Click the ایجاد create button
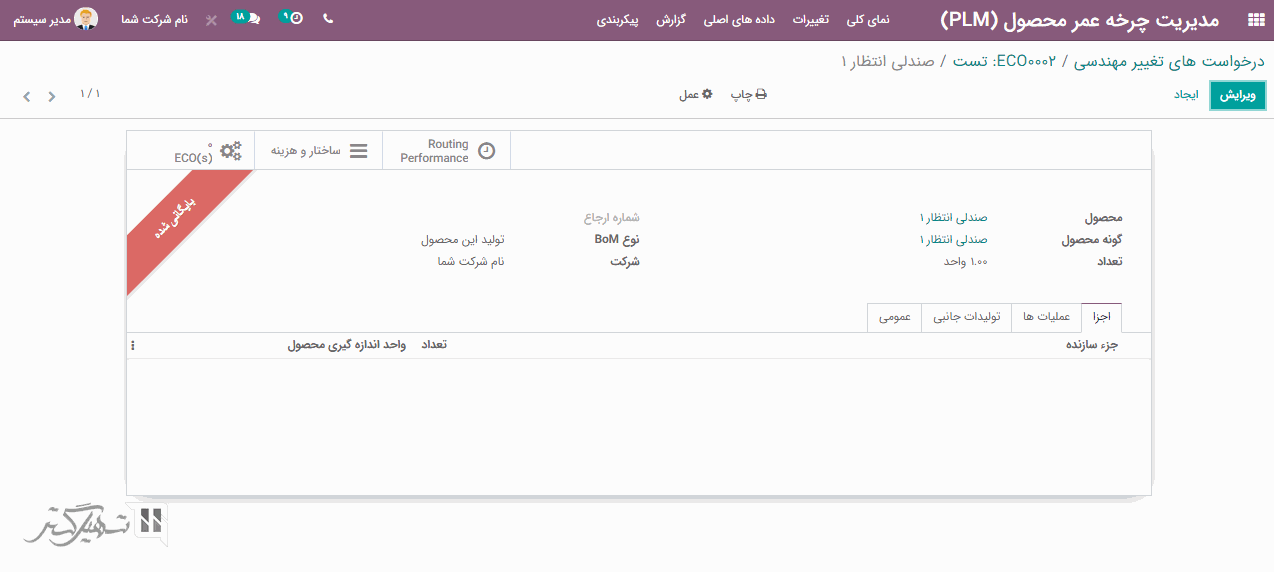1274x572 pixels. click(1185, 94)
